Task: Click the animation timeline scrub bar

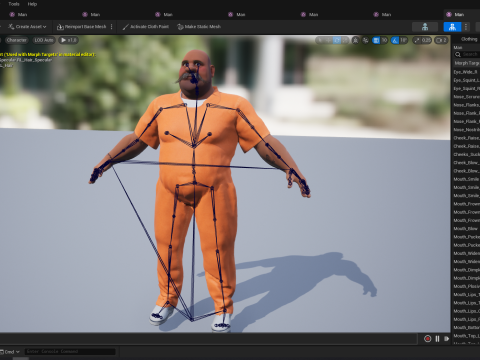Action: pos(208,339)
